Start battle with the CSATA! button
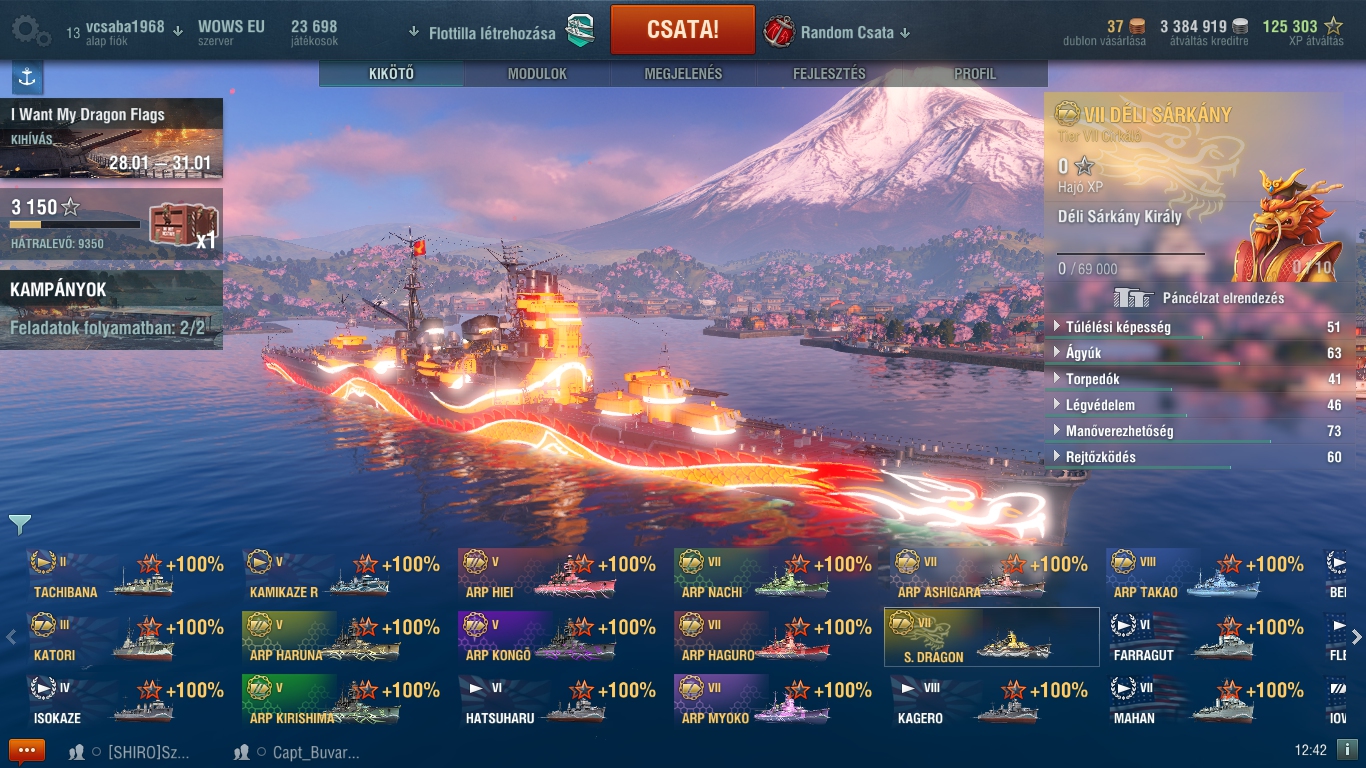 [683, 30]
